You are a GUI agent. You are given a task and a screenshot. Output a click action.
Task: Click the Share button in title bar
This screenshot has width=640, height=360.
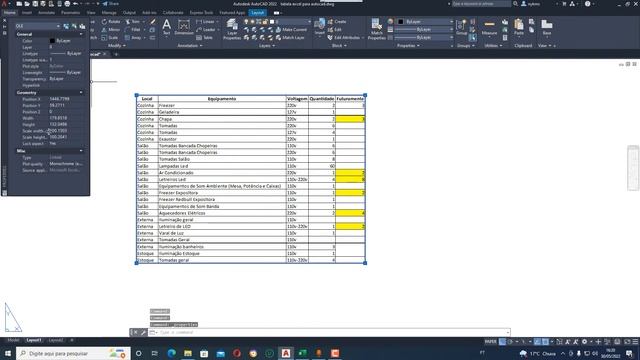click(110, 4)
